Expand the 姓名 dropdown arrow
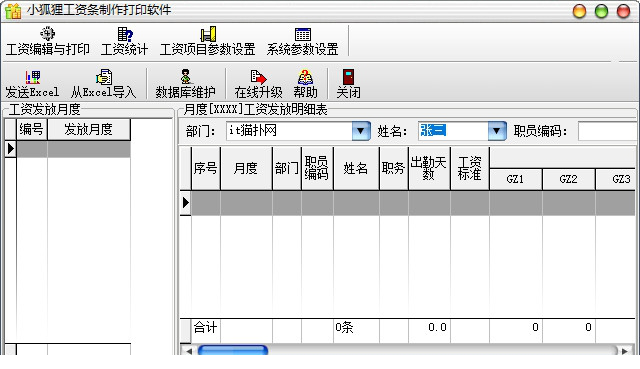This screenshot has height=369, width=640. [497, 131]
